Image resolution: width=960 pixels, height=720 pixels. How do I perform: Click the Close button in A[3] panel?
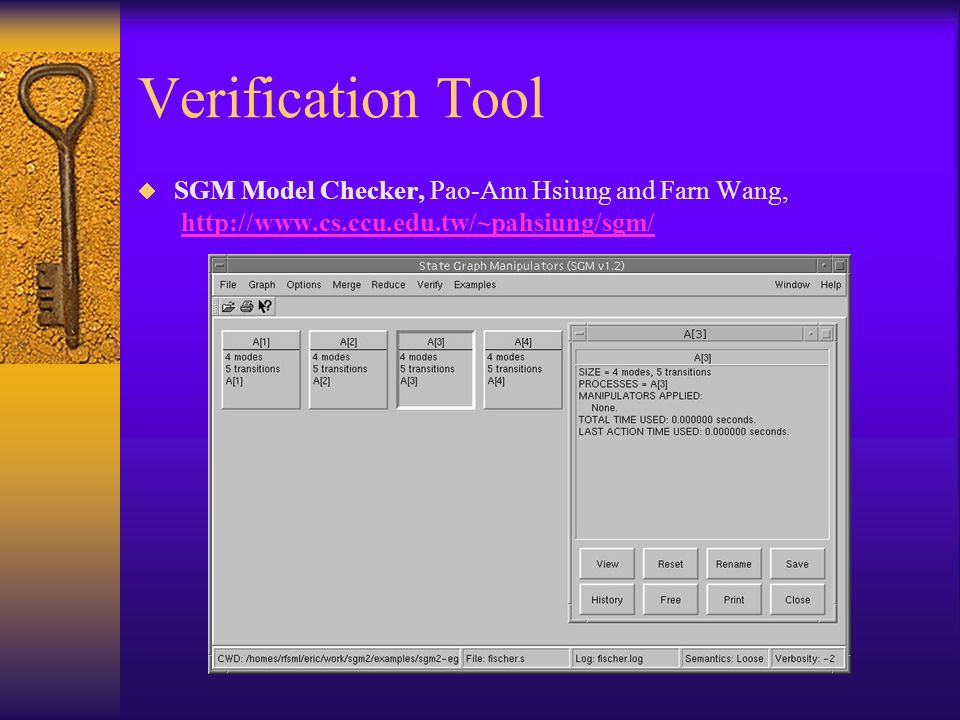tap(797, 599)
